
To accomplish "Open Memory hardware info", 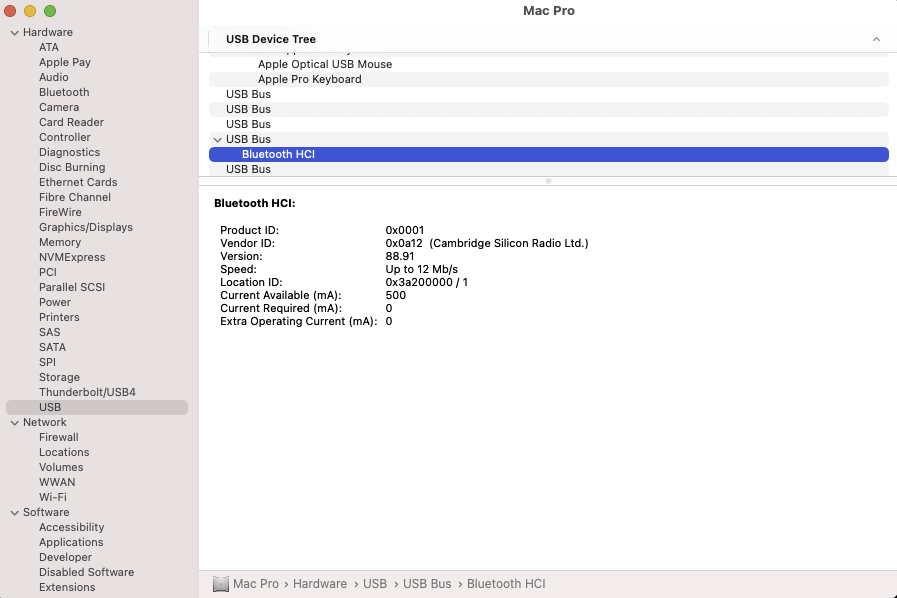I will (x=60, y=242).
